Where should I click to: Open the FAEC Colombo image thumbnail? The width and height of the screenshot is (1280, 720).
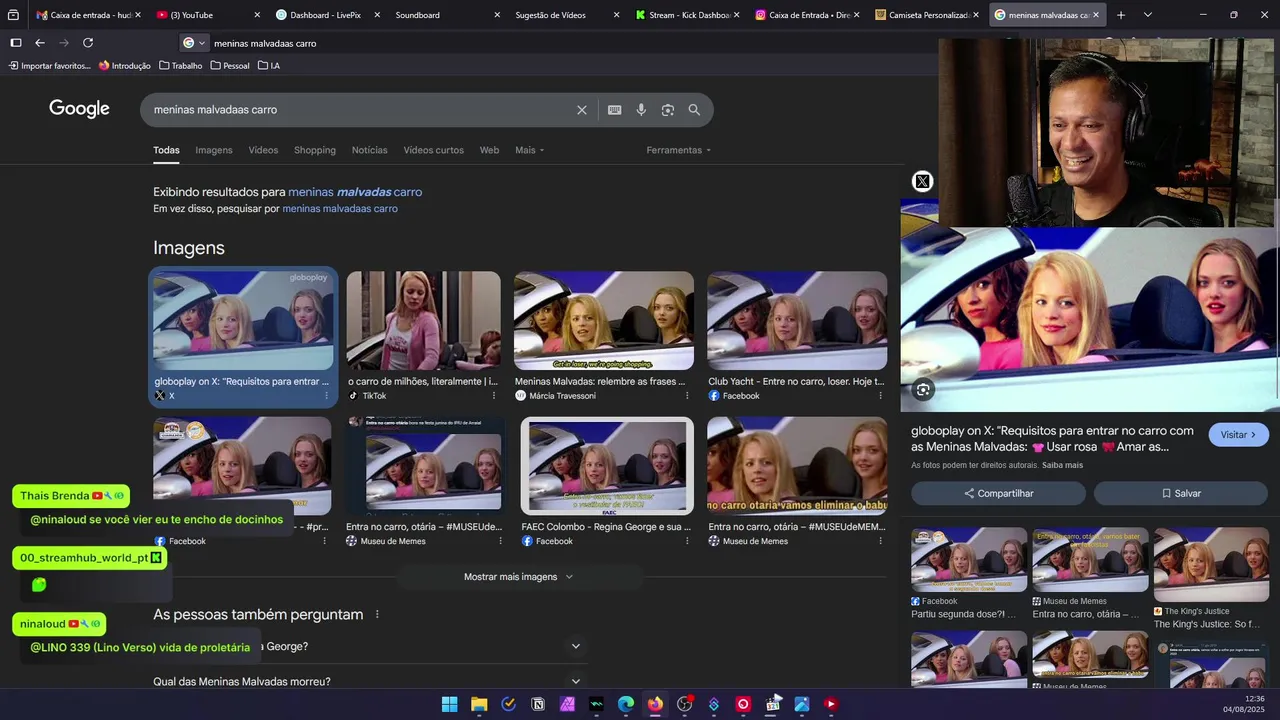607,466
